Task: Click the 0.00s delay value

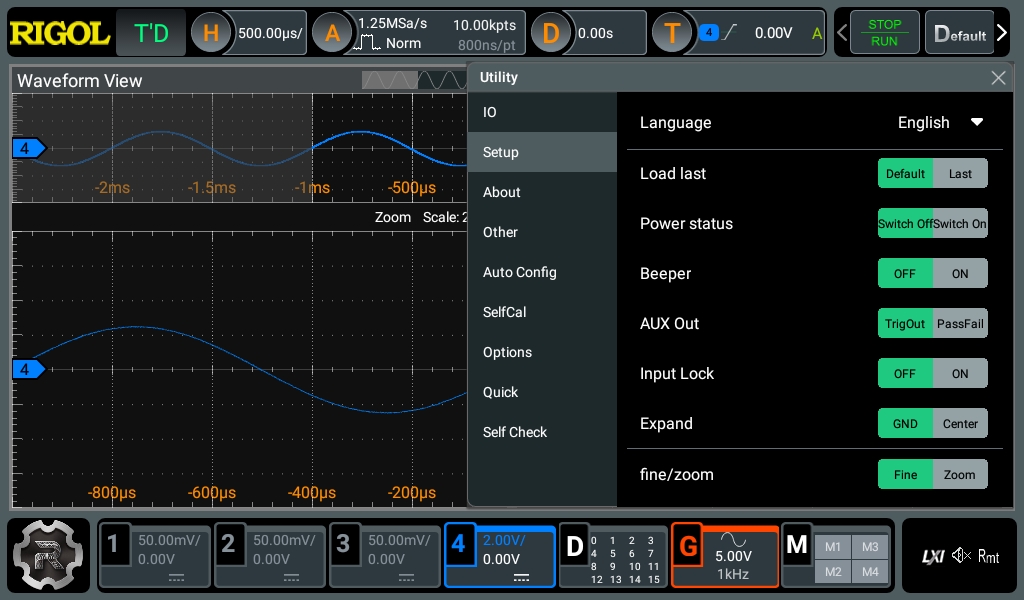Action: 595,33
